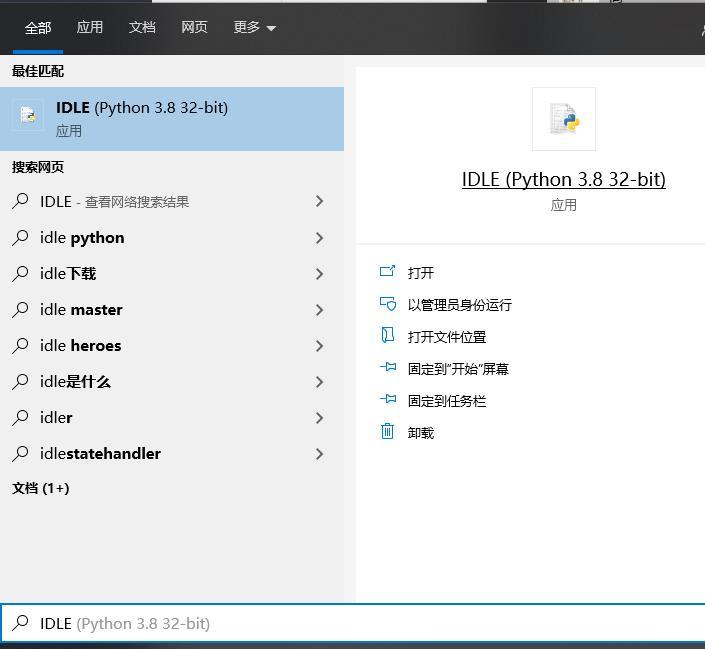Click the search icon beside 'idle master'
Image resolution: width=705 pixels, height=649 pixels.
[x=20, y=309]
